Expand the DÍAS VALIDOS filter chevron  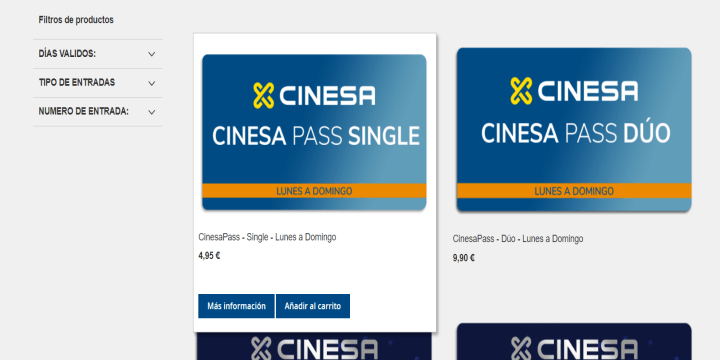[x=152, y=54]
